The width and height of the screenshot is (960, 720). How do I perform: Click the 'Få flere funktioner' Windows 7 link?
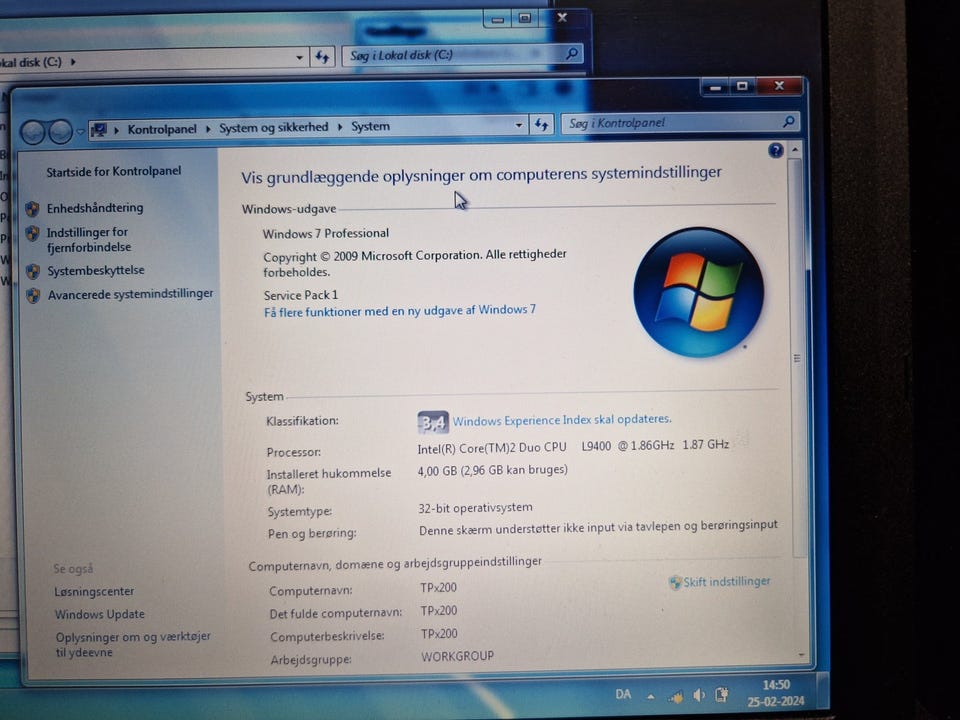pyautogui.click(x=400, y=311)
